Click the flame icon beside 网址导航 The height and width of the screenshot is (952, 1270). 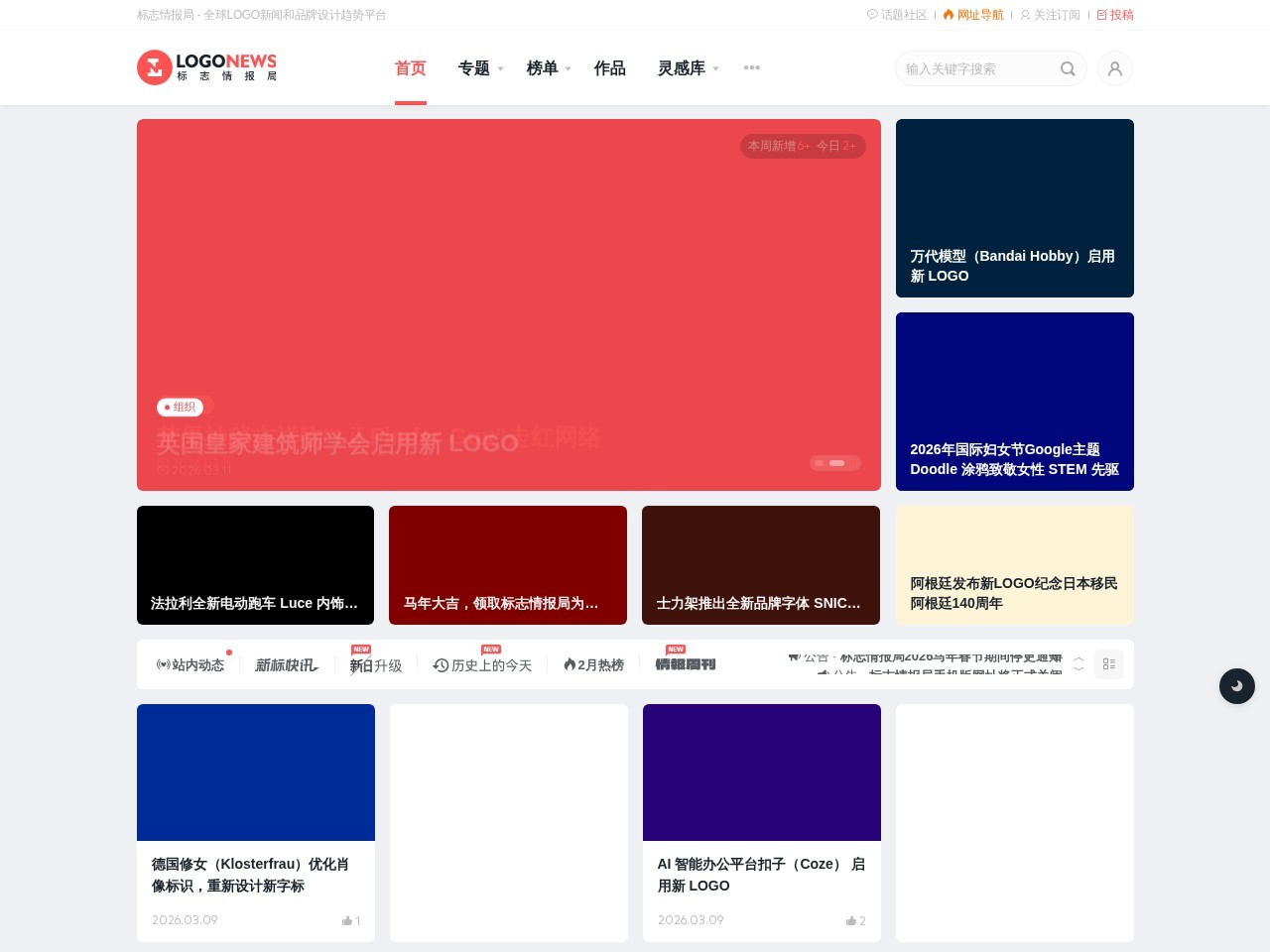point(950,15)
